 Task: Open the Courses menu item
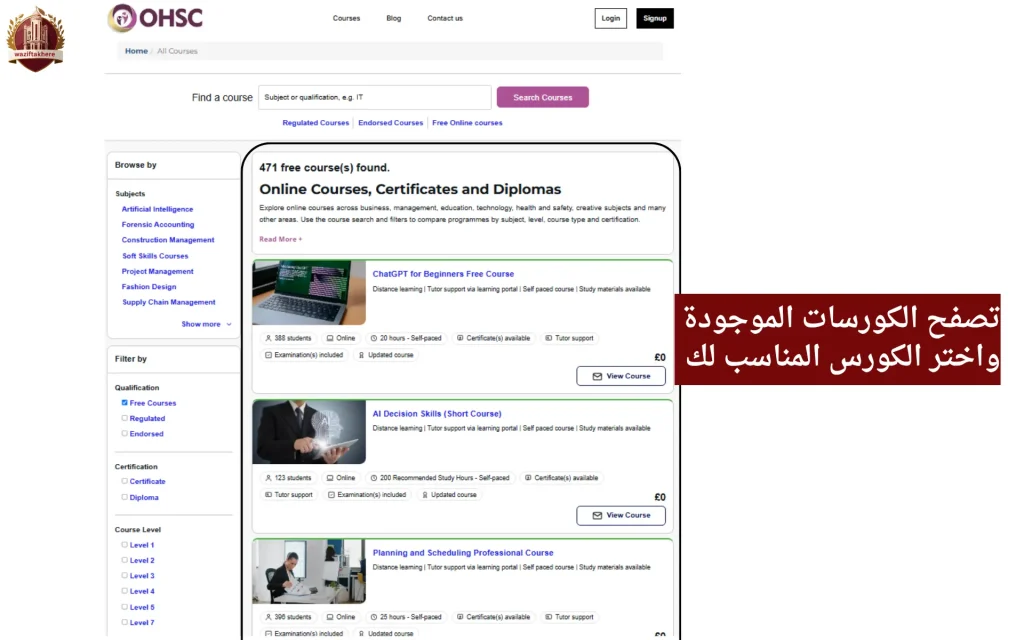[x=346, y=18]
